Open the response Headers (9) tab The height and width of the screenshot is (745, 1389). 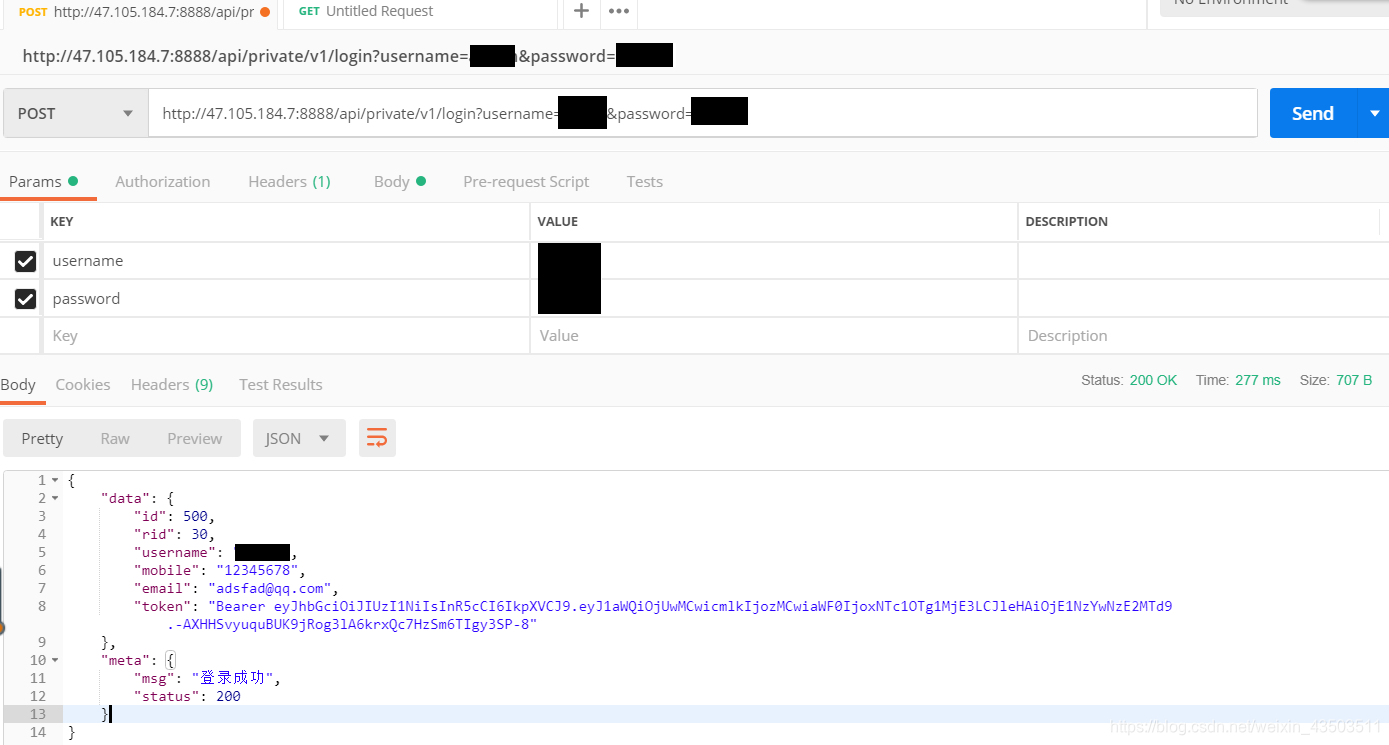point(172,384)
